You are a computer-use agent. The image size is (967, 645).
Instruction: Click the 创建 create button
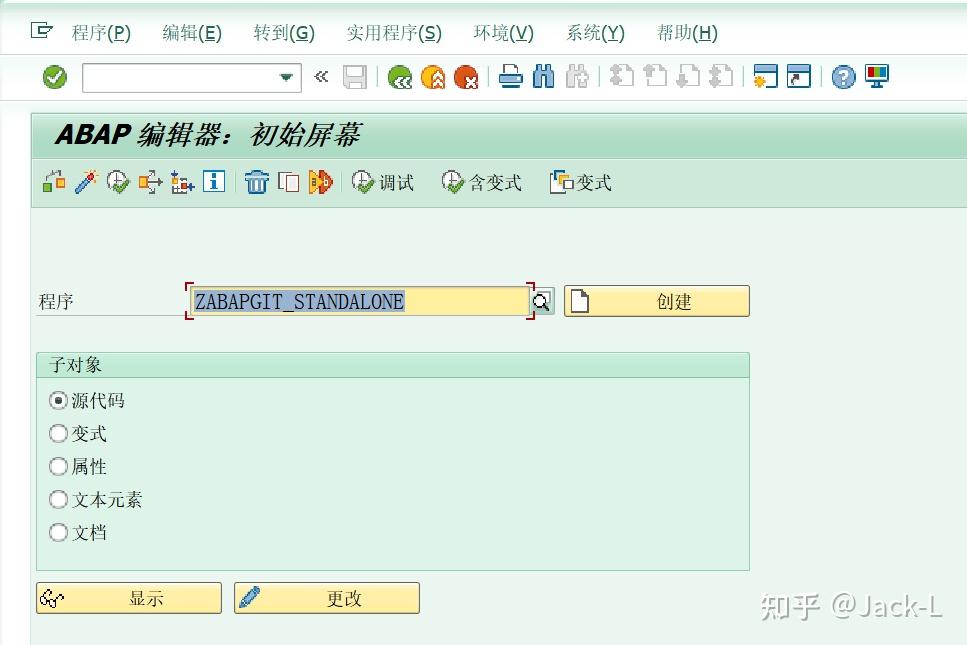pyautogui.click(x=657, y=301)
